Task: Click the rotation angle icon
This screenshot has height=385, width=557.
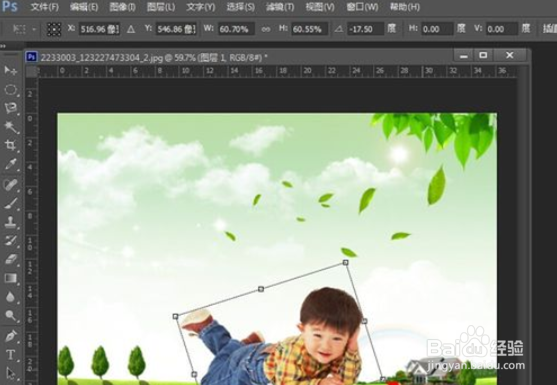Action: pos(339,29)
